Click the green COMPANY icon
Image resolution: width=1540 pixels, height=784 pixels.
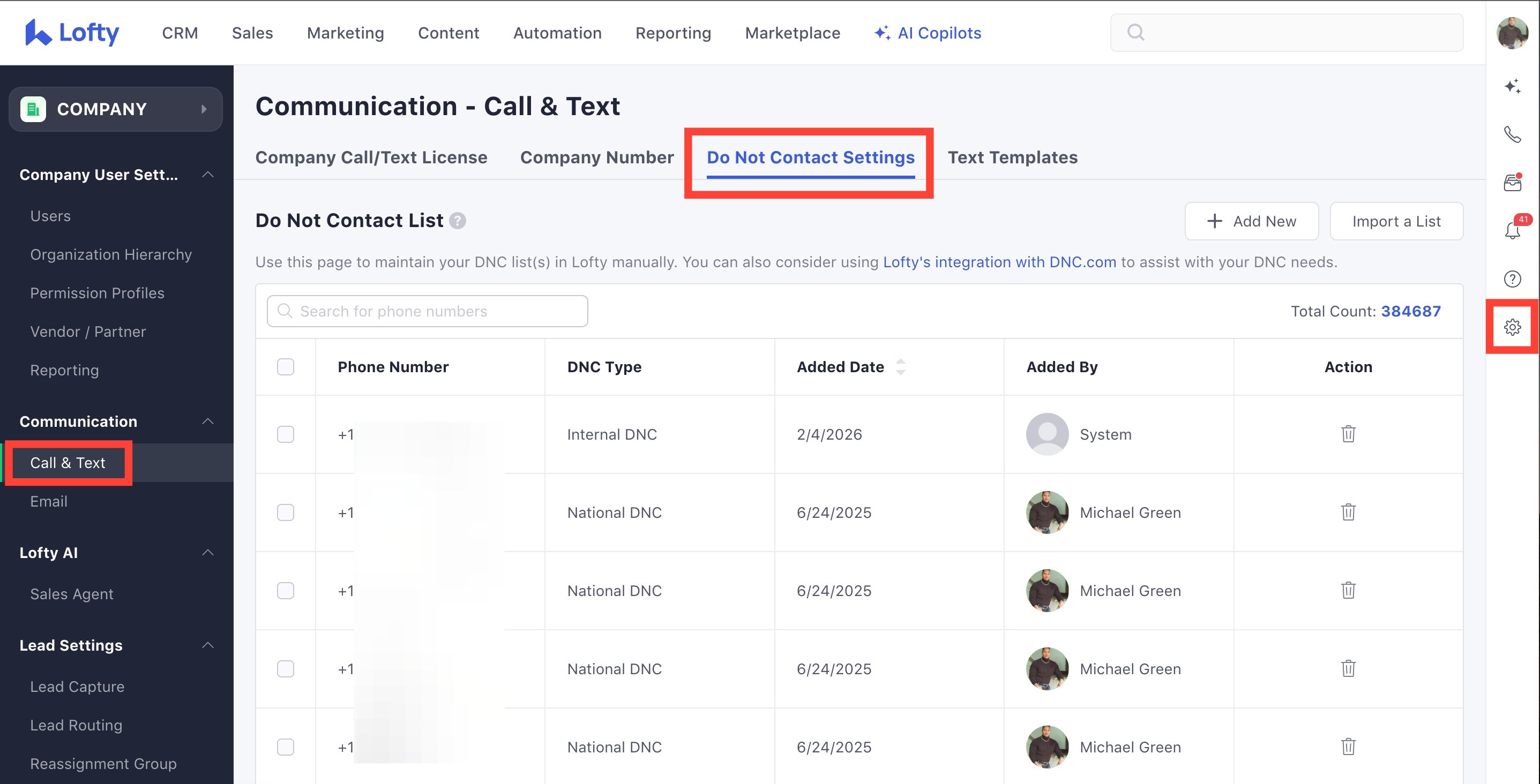pos(33,109)
